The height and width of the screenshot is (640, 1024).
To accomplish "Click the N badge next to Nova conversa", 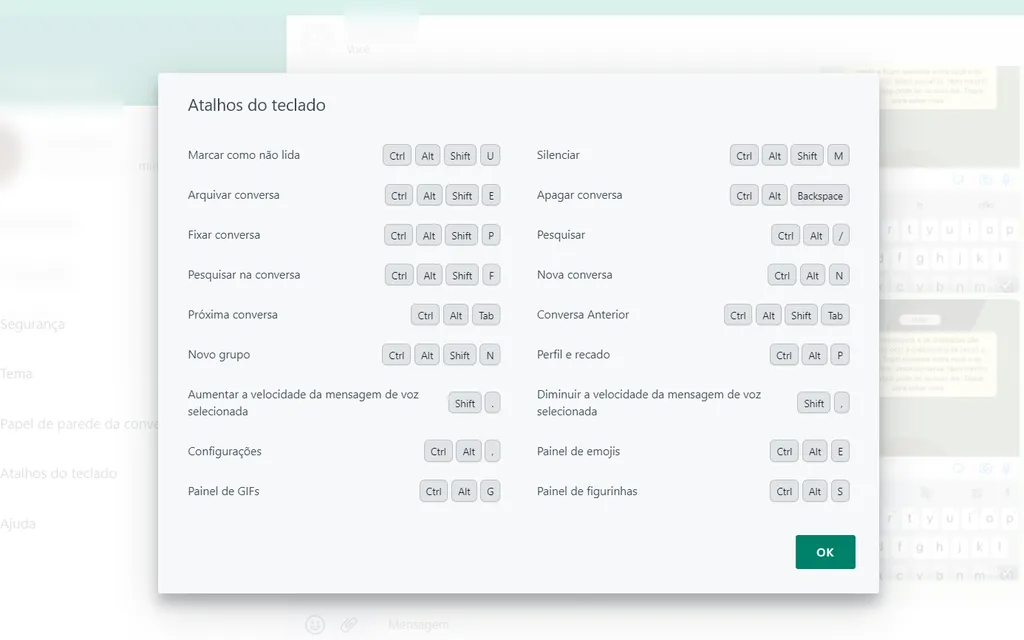I will [x=839, y=274].
